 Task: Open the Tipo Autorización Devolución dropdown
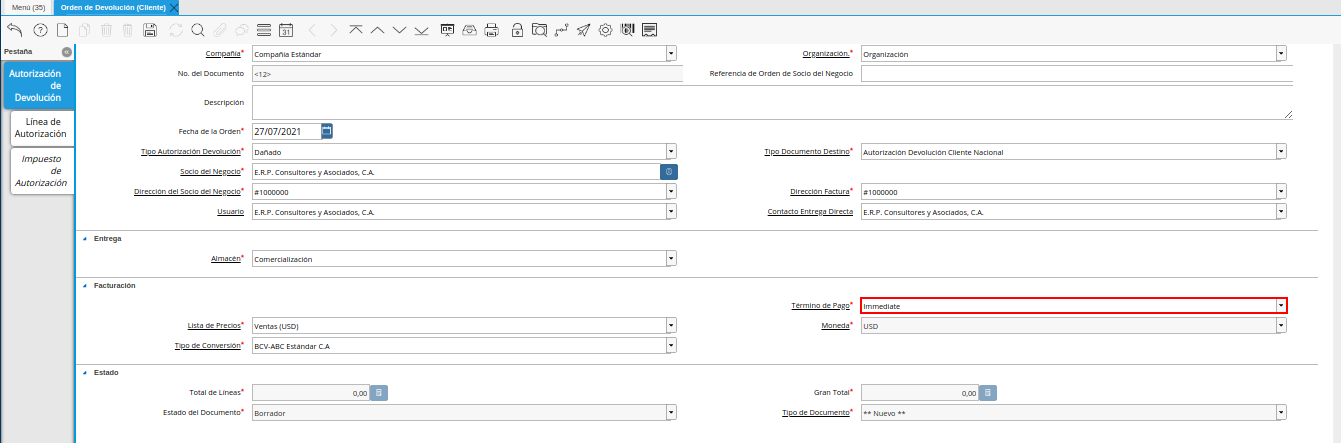pyautogui.click(x=670, y=152)
